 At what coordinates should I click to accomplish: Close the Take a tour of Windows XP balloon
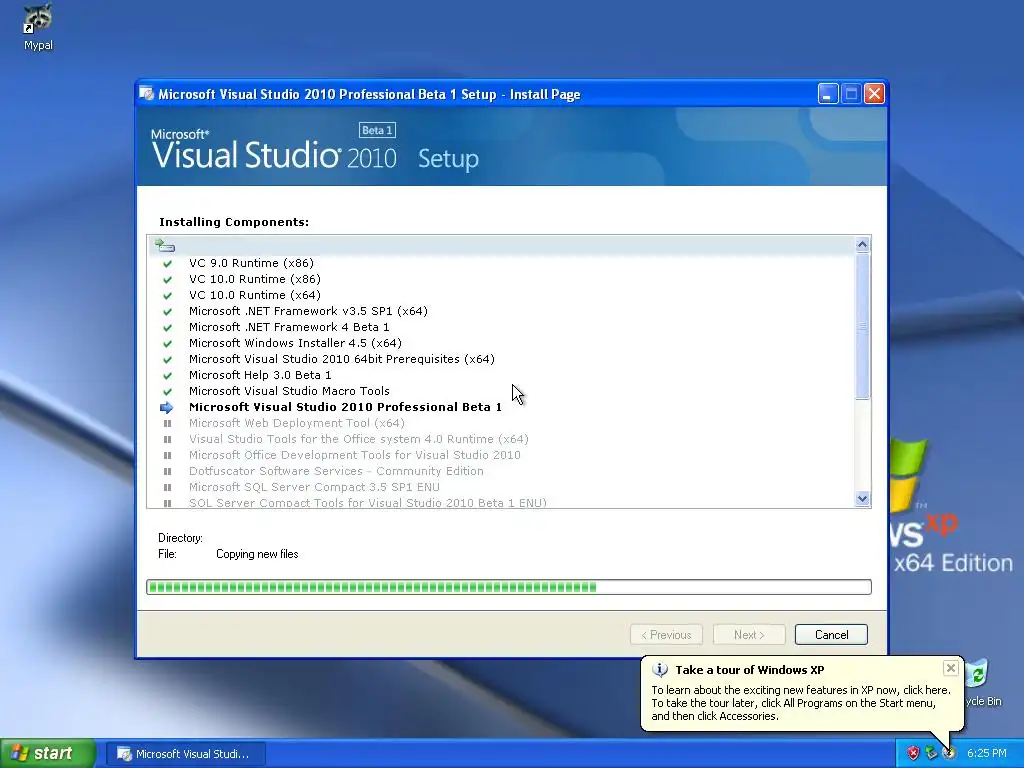(x=951, y=667)
